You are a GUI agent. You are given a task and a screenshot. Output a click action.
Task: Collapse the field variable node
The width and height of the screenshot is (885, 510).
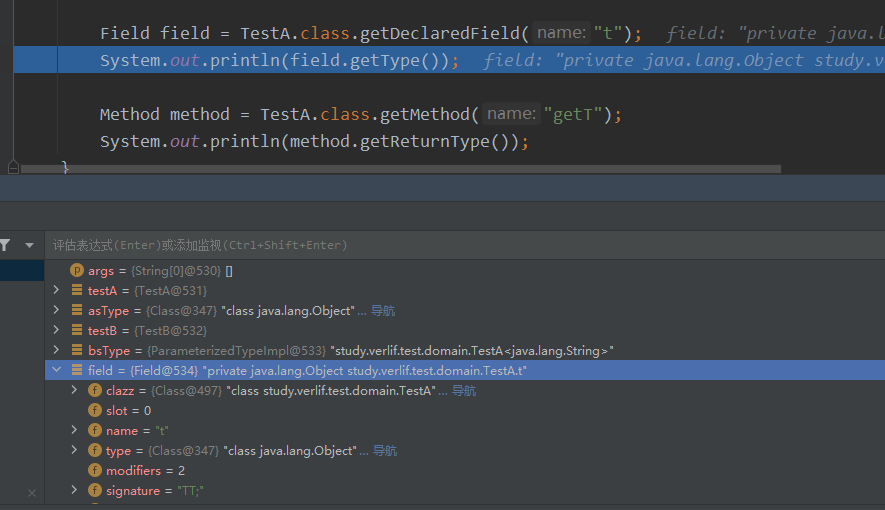(57, 371)
